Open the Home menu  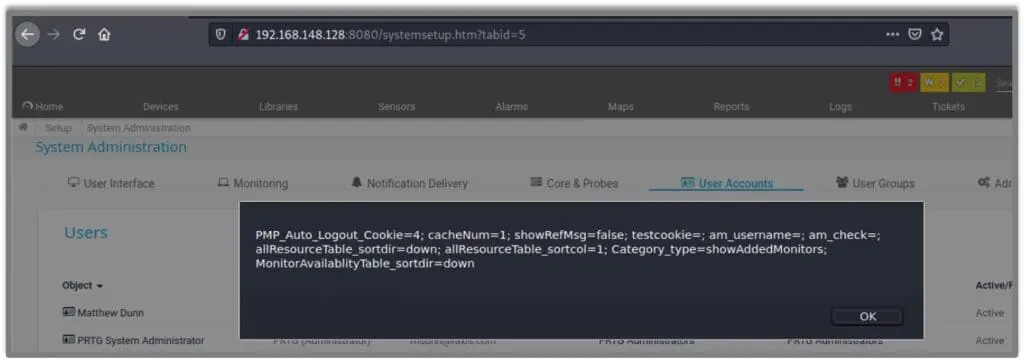[x=43, y=106]
